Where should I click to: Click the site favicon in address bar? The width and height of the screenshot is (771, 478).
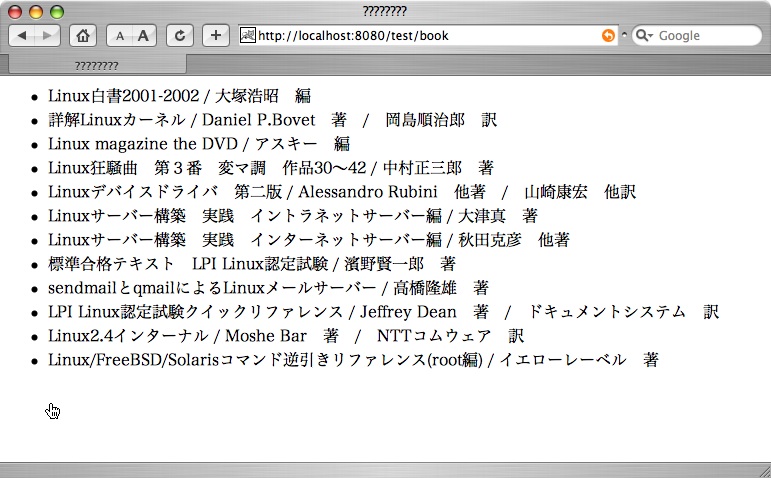247,35
